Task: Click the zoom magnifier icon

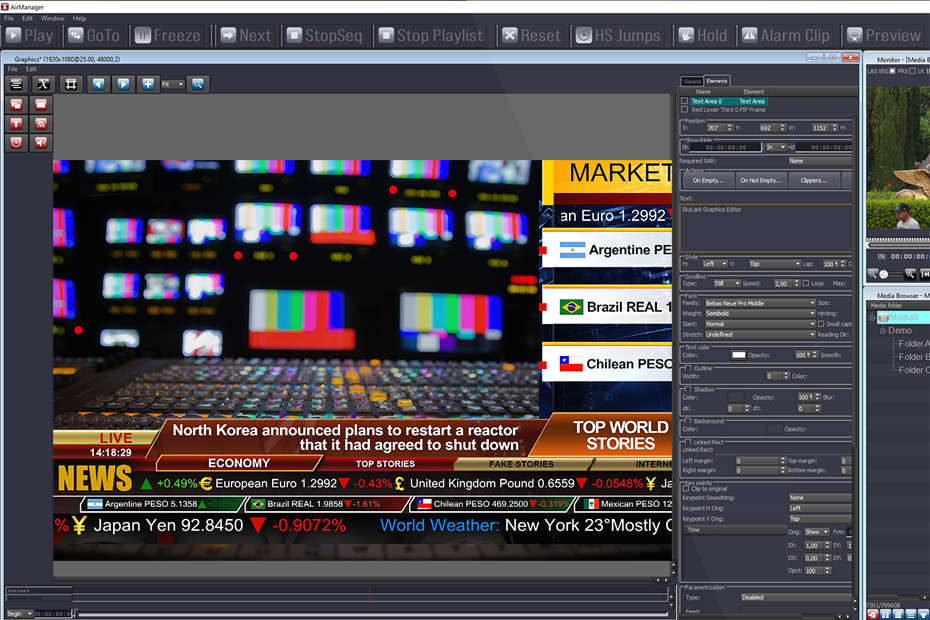Action: [x=198, y=84]
